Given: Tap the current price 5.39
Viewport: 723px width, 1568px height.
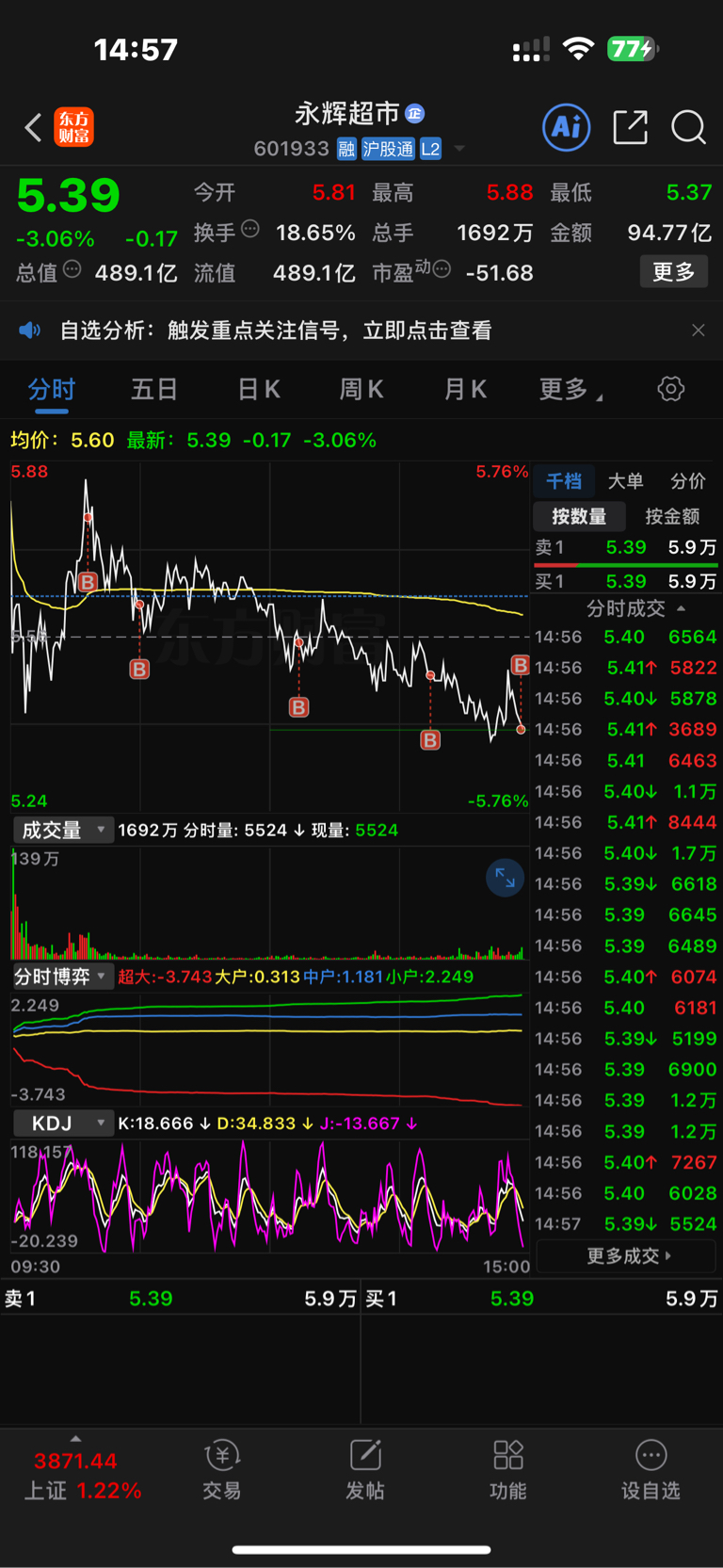Looking at the screenshot, I should click(x=68, y=196).
